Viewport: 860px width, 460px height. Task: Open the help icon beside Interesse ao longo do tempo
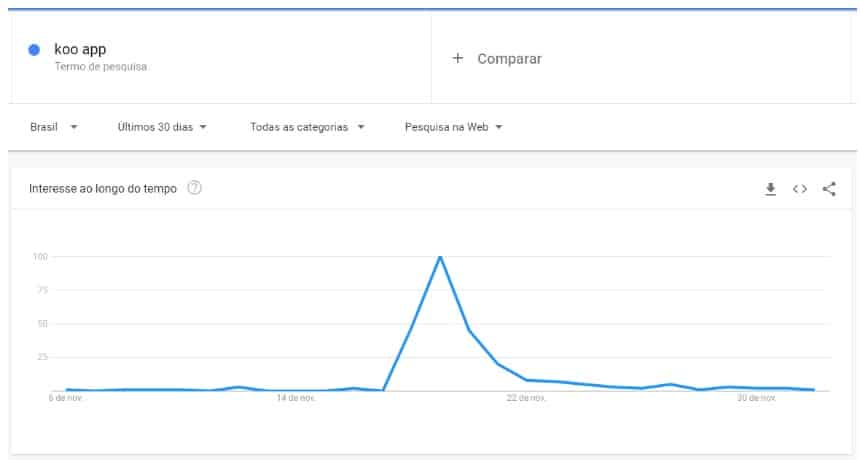195,188
